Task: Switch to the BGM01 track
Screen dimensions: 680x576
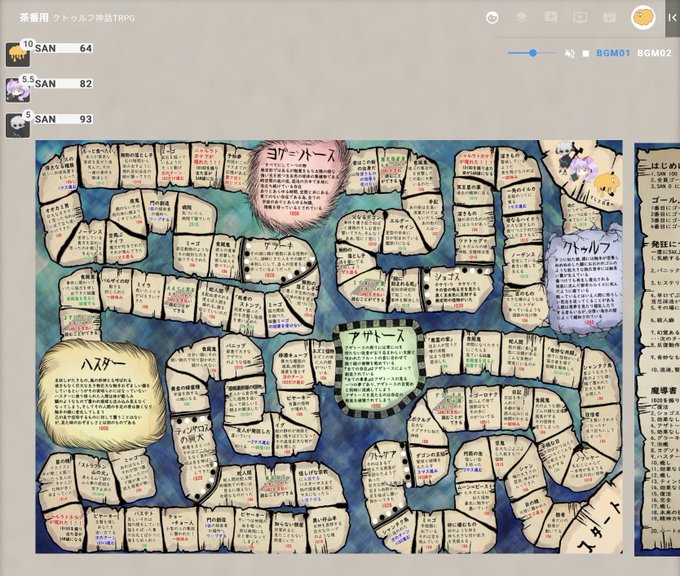Action: [613, 53]
